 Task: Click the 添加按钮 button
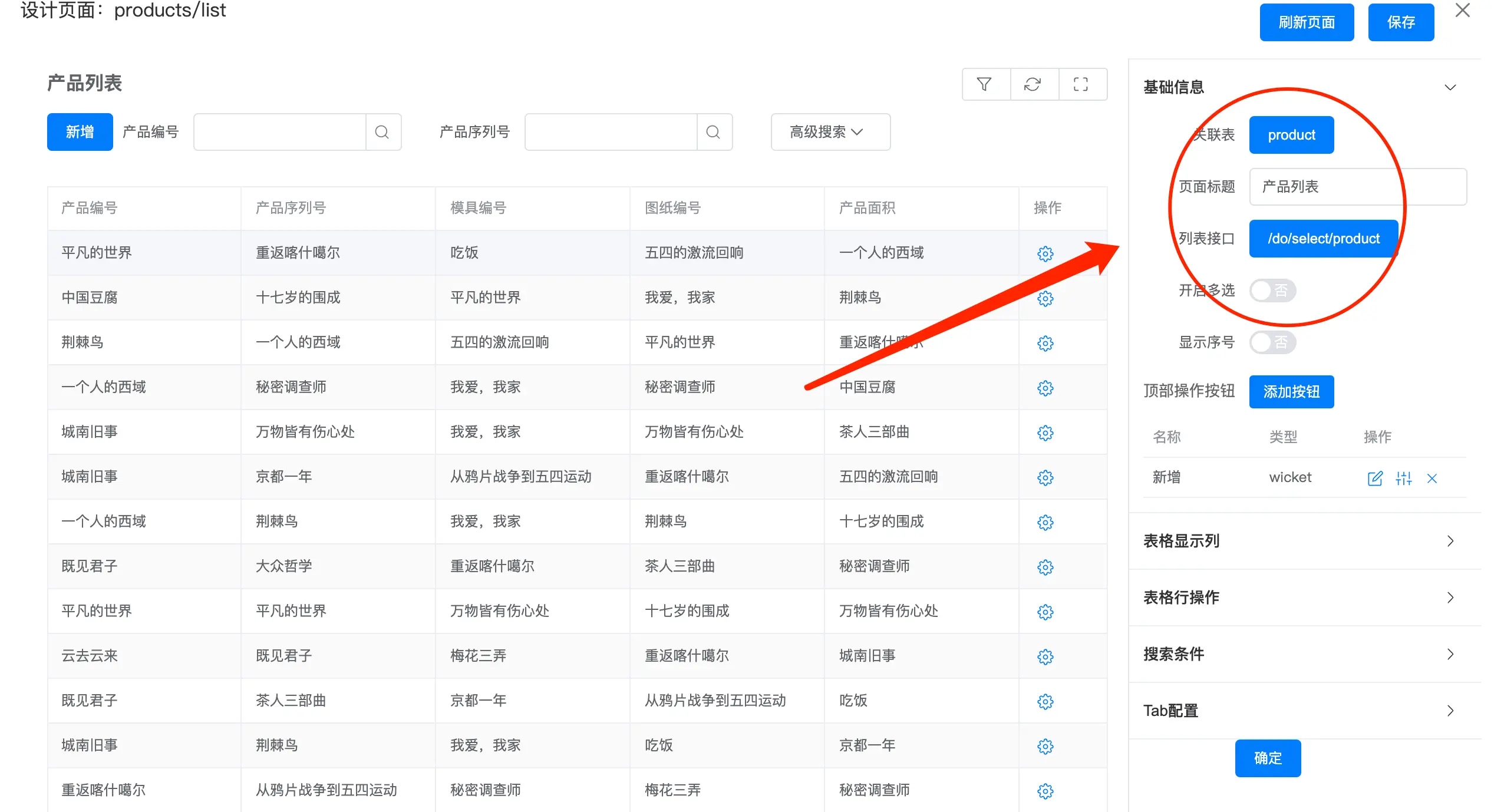pyautogui.click(x=1291, y=392)
